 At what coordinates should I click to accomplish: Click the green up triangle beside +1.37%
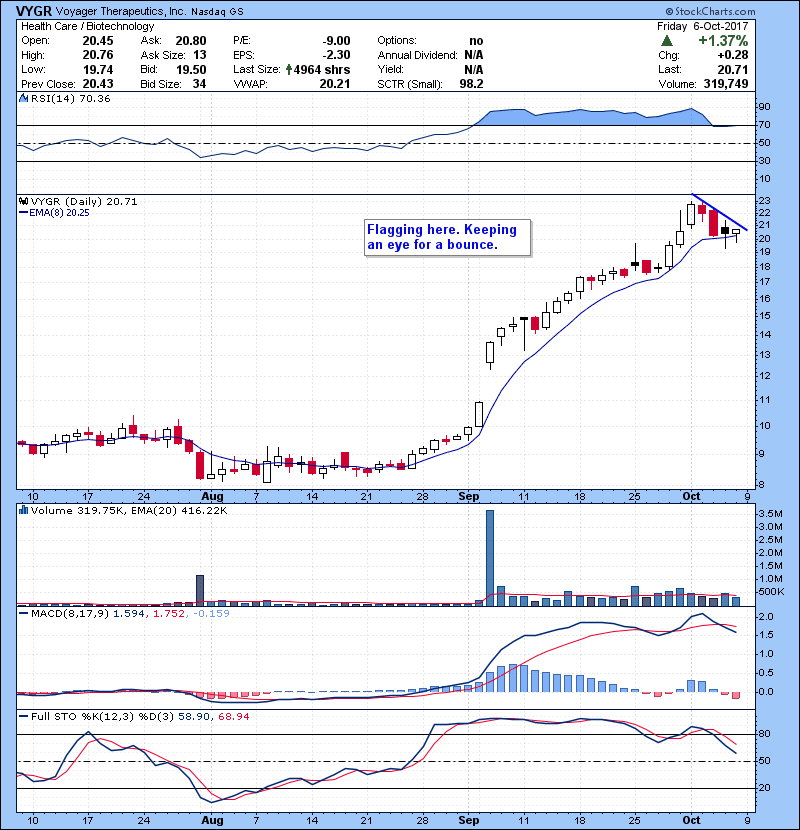pos(667,41)
